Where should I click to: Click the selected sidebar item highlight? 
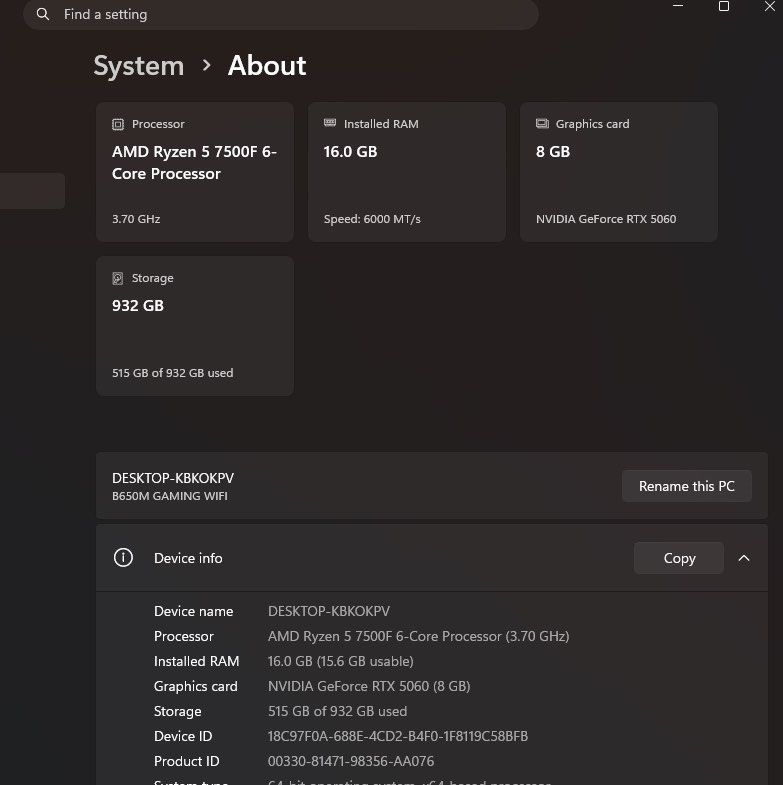click(x=32, y=191)
